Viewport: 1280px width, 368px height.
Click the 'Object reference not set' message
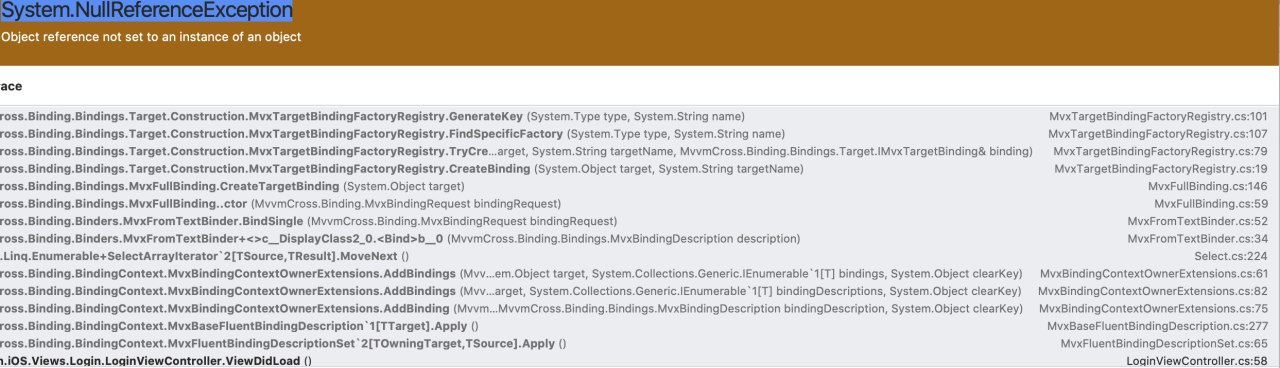point(151,37)
